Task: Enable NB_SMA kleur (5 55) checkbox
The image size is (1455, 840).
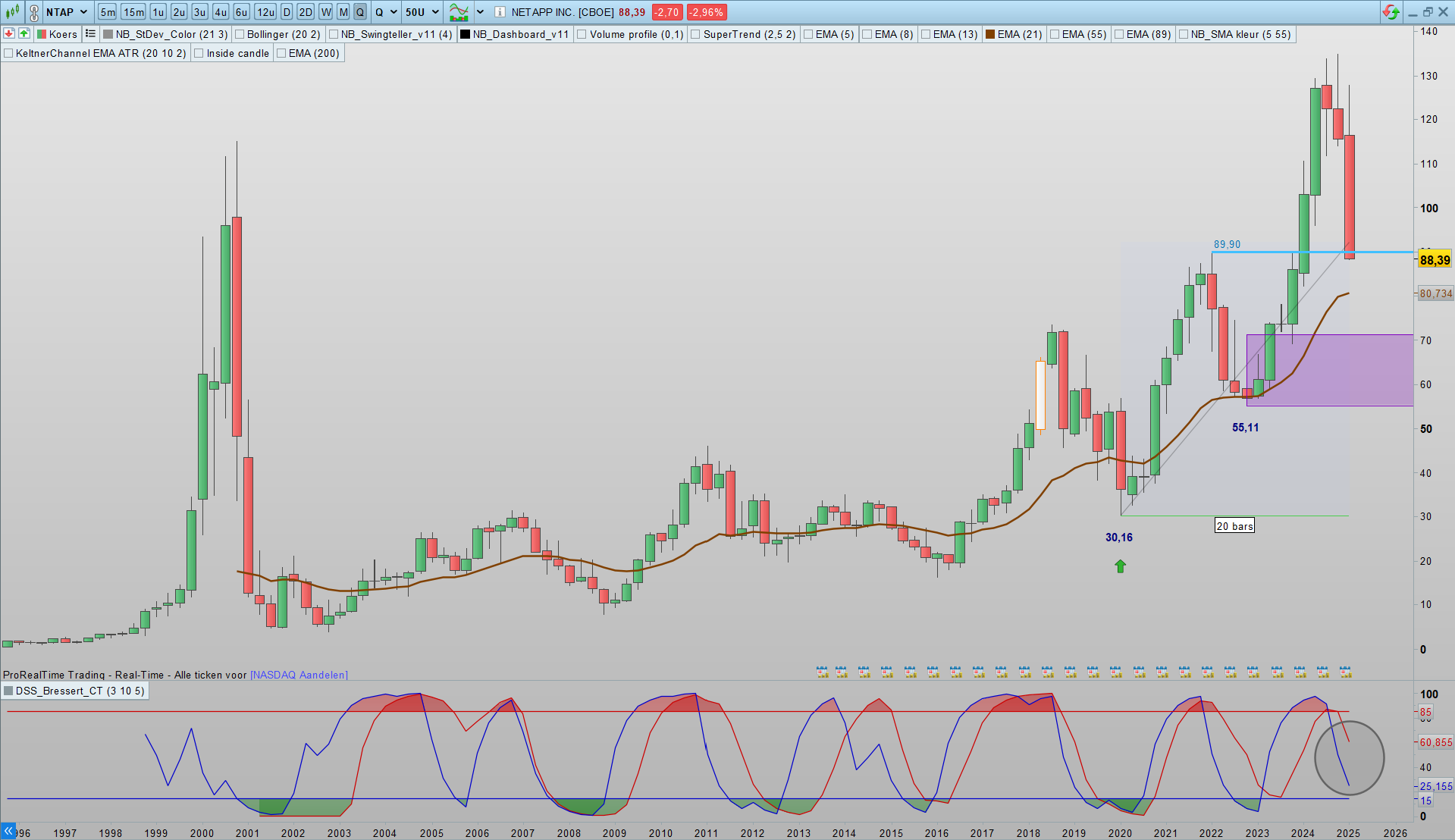Action: [1184, 34]
